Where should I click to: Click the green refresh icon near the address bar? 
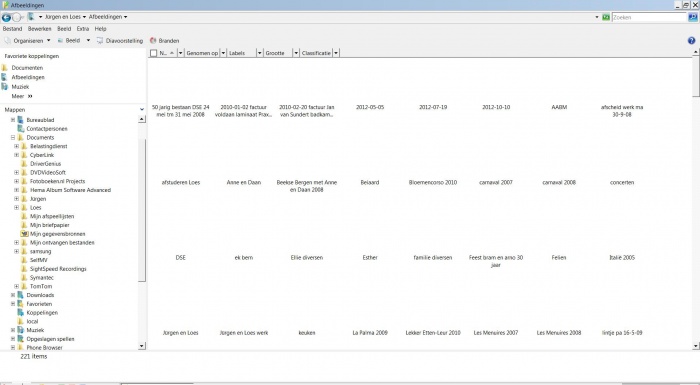tap(606, 17)
